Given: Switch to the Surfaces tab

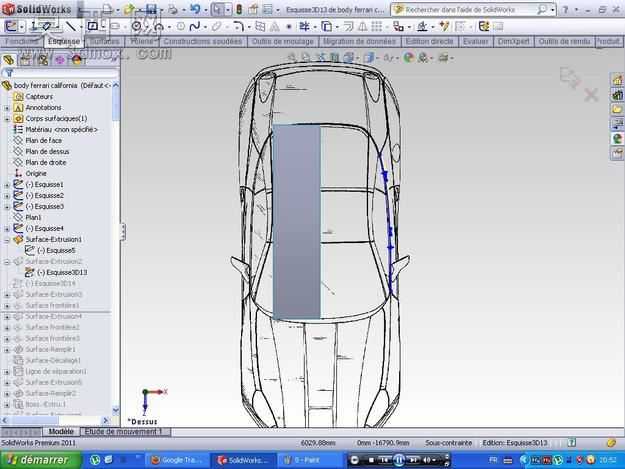Looking at the screenshot, I should click(105, 41).
